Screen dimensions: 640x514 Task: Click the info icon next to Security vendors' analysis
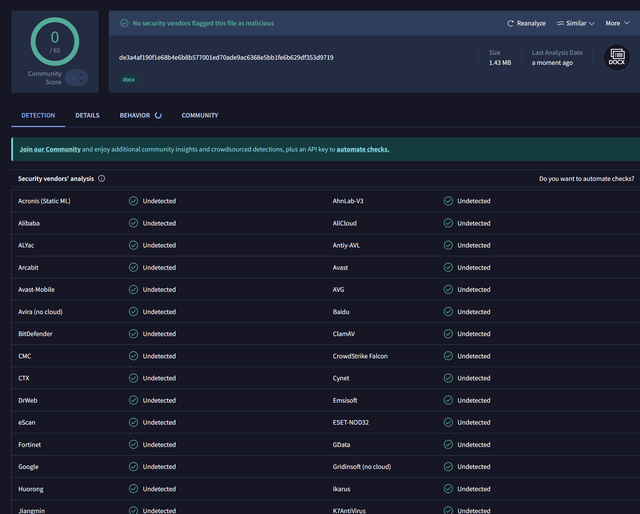pyautogui.click(x=102, y=178)
